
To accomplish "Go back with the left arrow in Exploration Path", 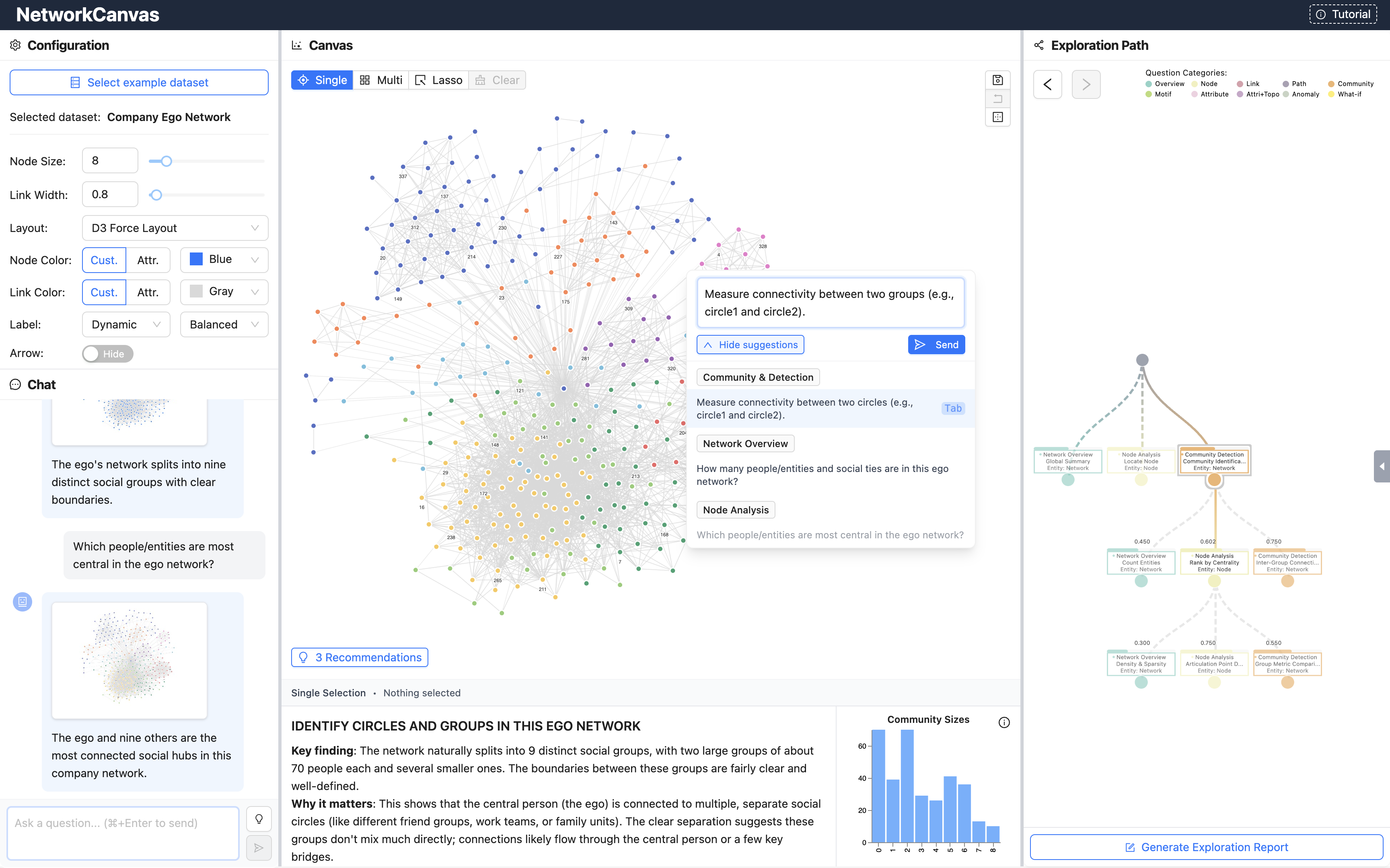I will pyautogui.click(x=1047, y=84).
